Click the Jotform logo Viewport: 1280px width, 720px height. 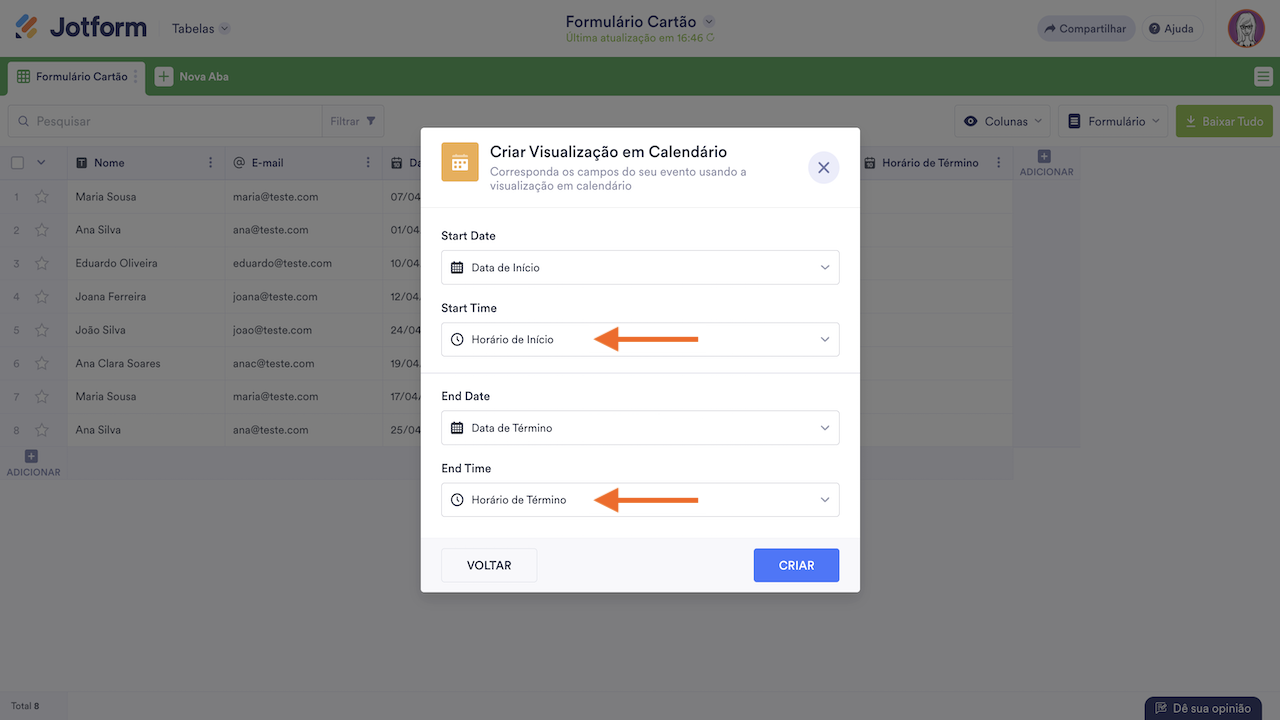[81, 28]
